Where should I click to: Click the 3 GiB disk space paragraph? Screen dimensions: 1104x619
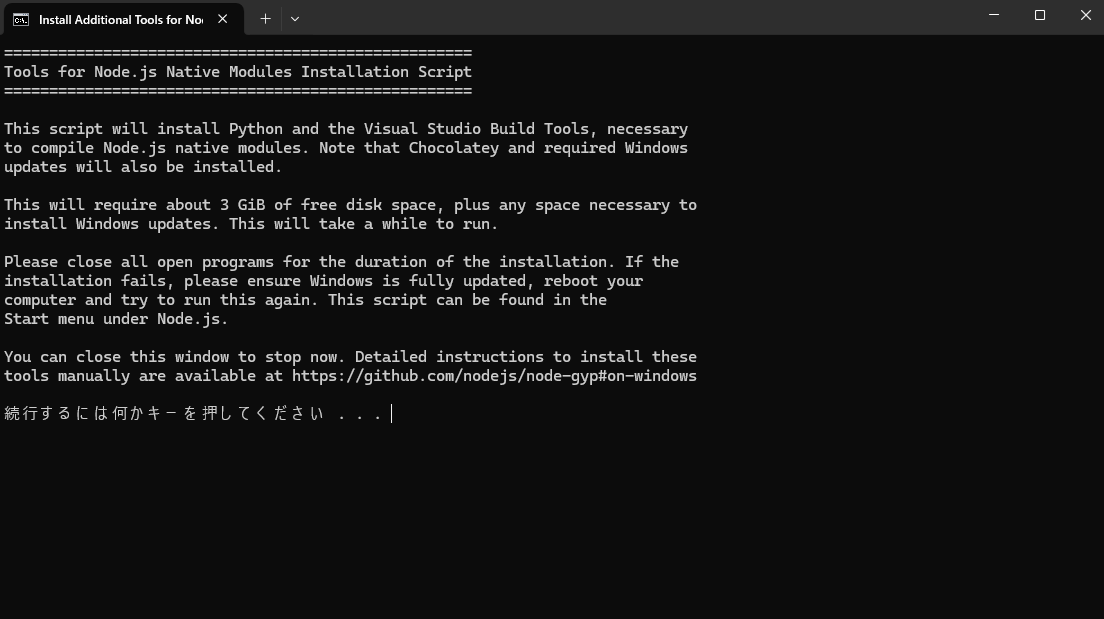tap(348, 213)
